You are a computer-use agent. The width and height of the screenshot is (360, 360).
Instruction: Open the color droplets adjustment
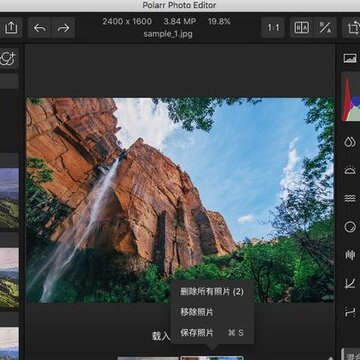(350, 142)
